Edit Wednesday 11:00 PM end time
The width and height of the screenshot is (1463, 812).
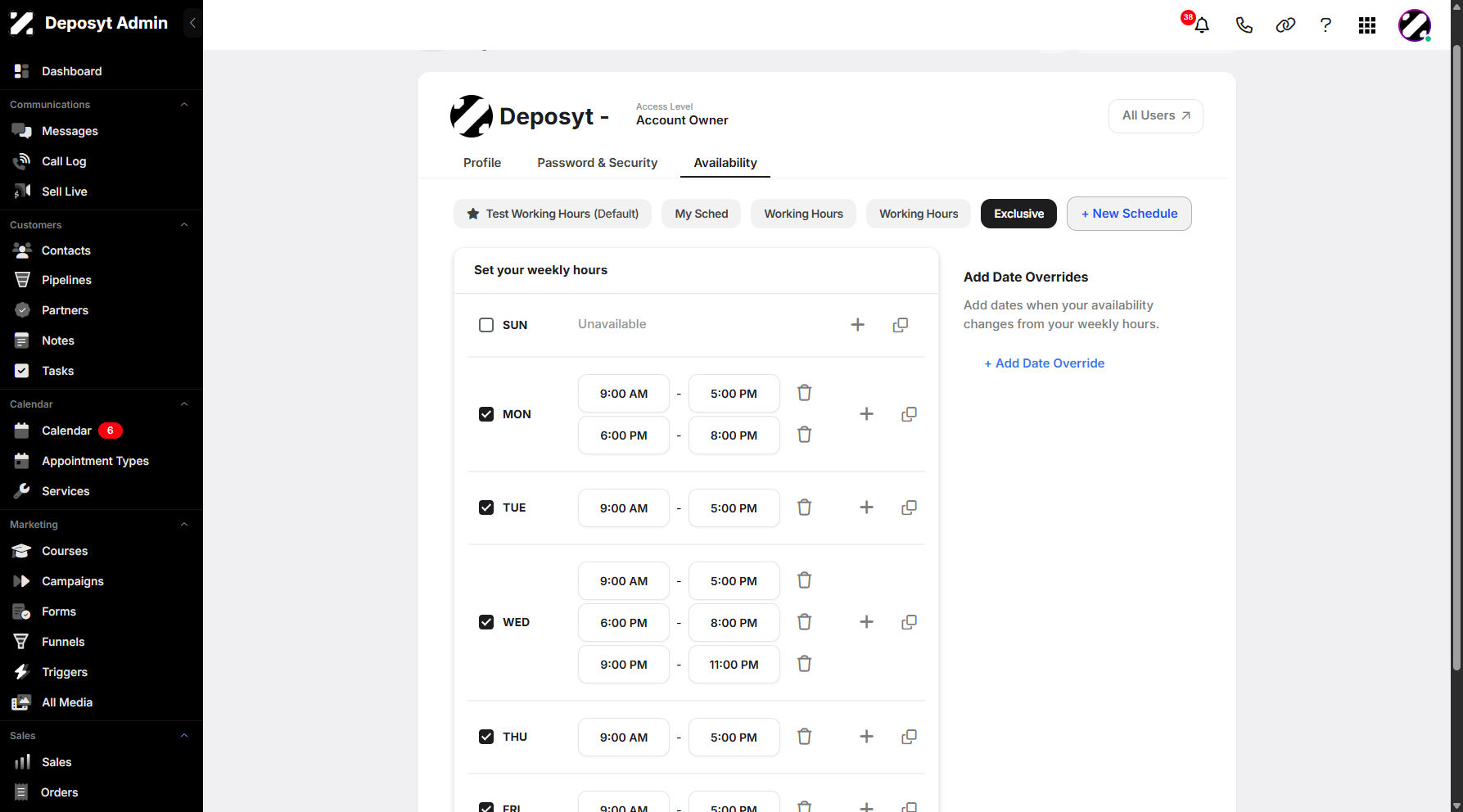click(x=734, y=665)
